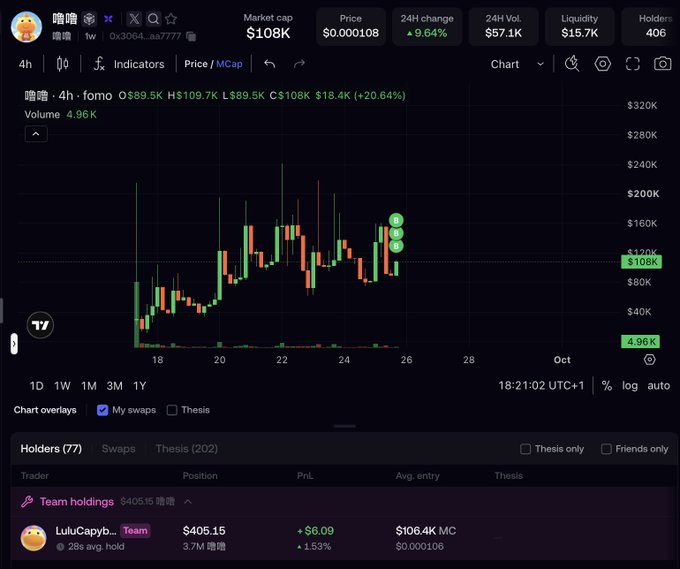Sort by the Avg. entry column header
The width and height of the screenshot is (680, 569).
pos(417,476)
